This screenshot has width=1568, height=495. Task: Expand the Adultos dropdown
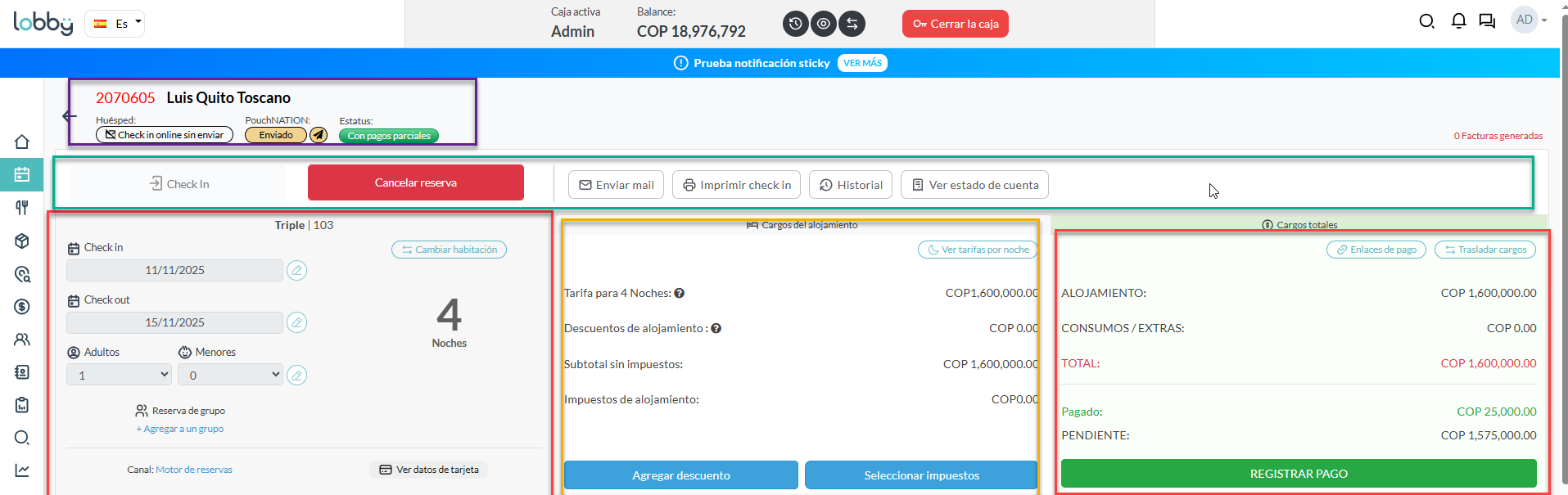(x=120, y=375)
